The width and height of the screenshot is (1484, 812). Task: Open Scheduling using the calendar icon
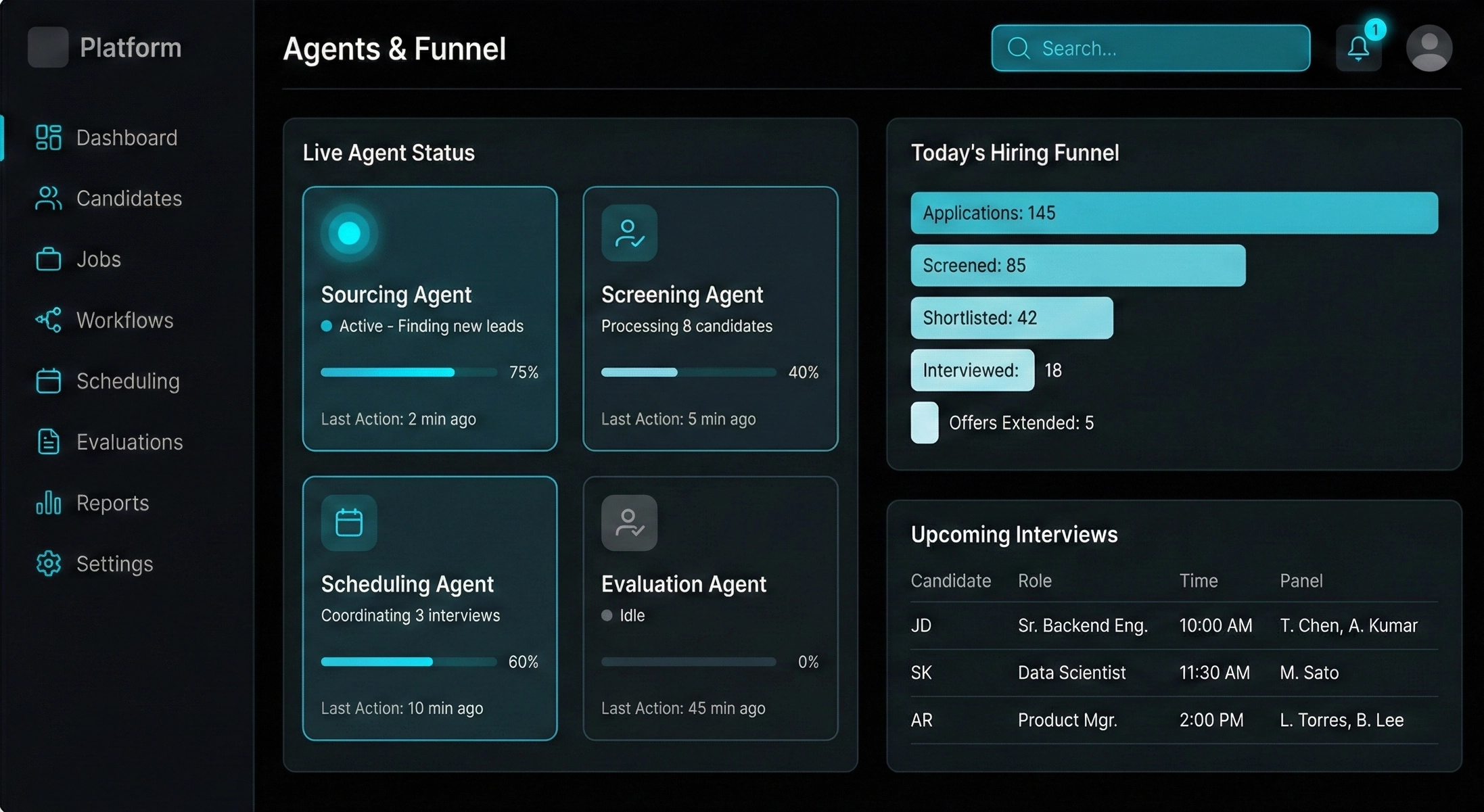click(x=47, y=381)
